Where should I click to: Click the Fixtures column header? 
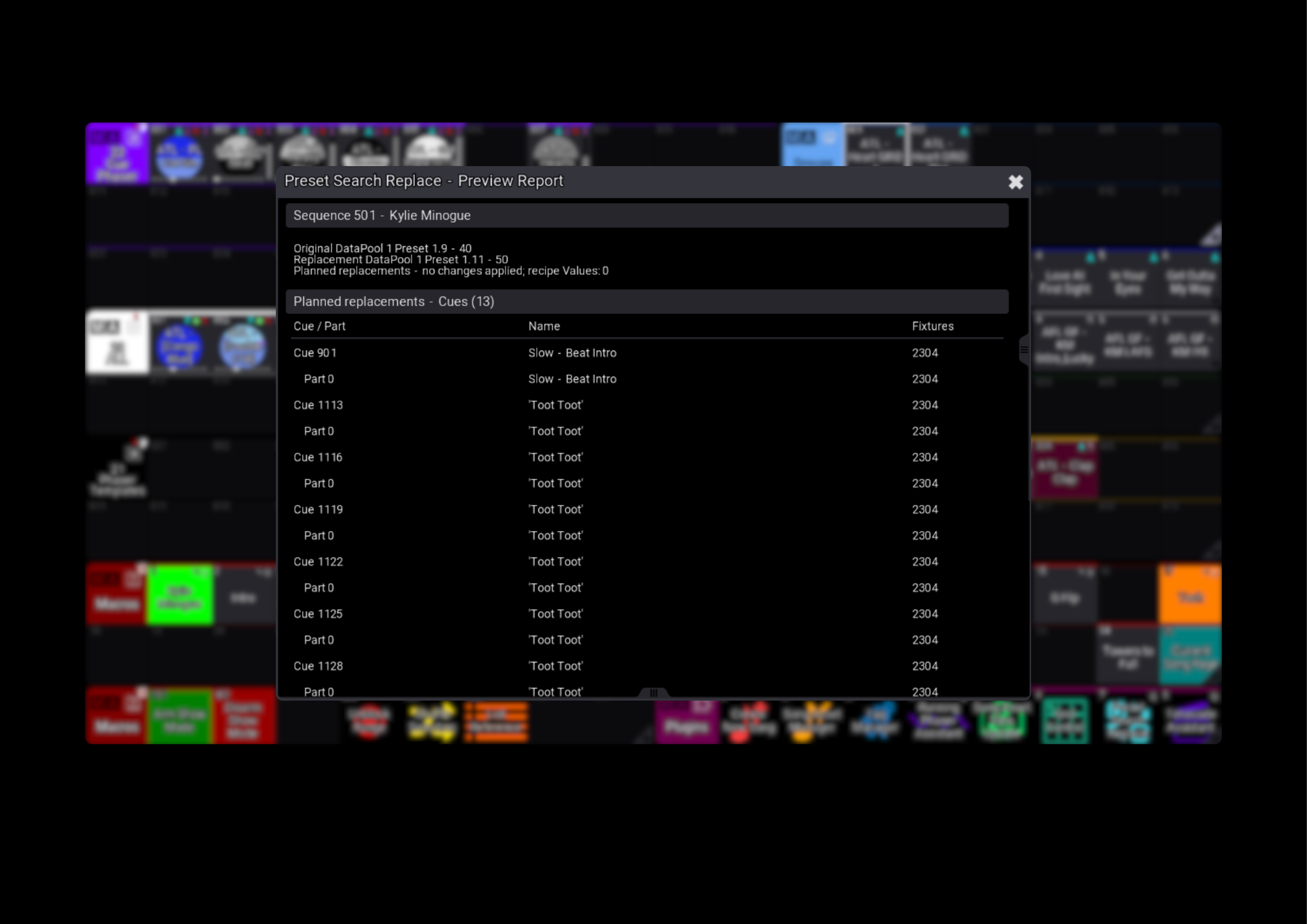coord(933,326)
